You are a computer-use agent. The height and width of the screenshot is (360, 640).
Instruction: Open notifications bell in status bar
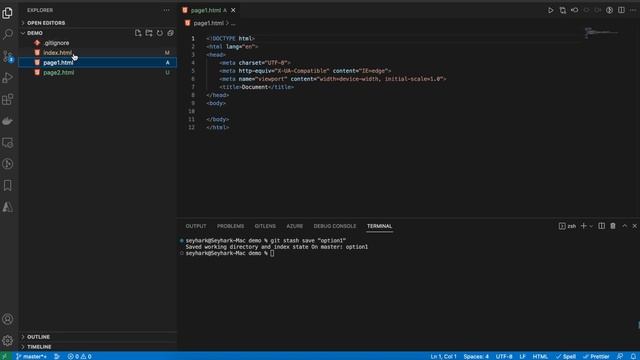(x=633, y=356)
